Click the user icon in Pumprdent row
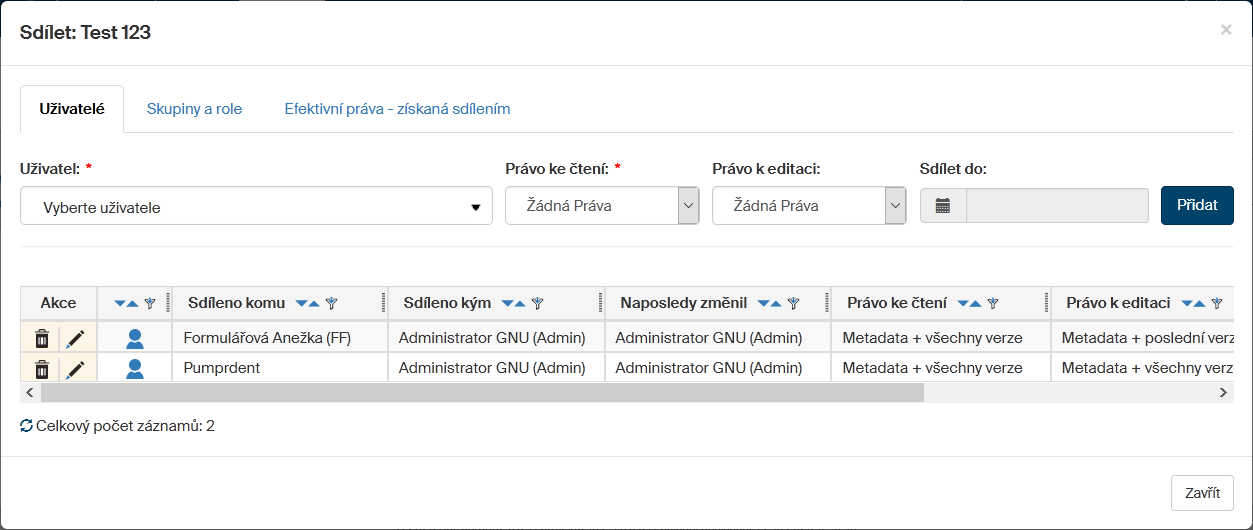The width and height of the screenshot is (1253, 530). click(135, 370)
